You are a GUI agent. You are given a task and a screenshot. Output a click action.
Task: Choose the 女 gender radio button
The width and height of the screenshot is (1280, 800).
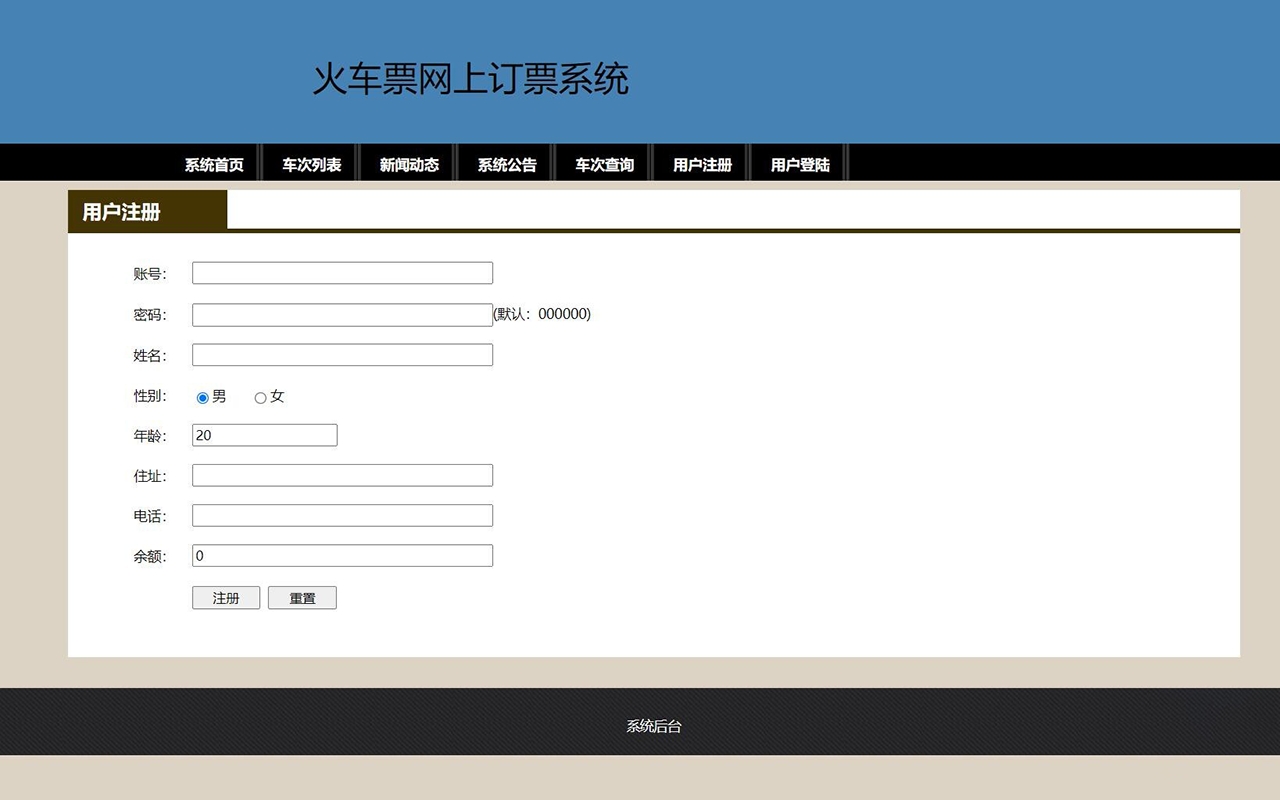pyautogui.click(x=260, y=398)
